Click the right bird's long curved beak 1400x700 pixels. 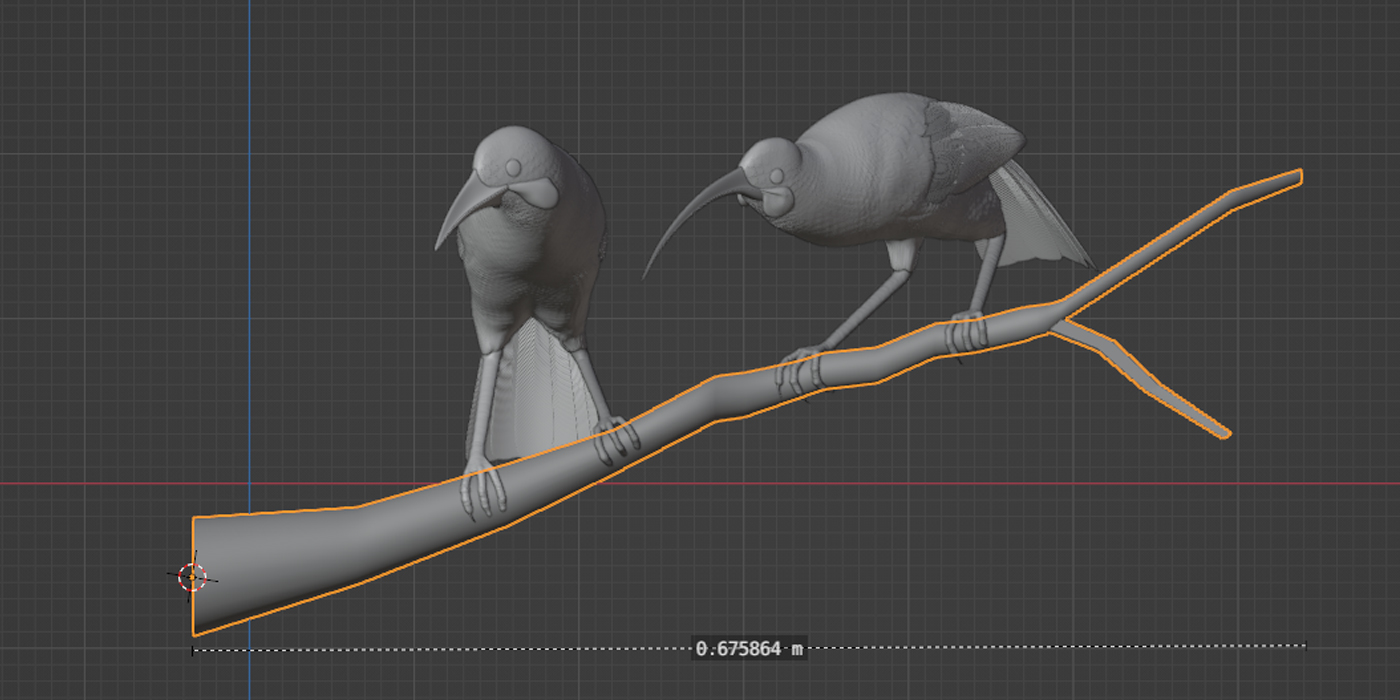pos(690,215)
